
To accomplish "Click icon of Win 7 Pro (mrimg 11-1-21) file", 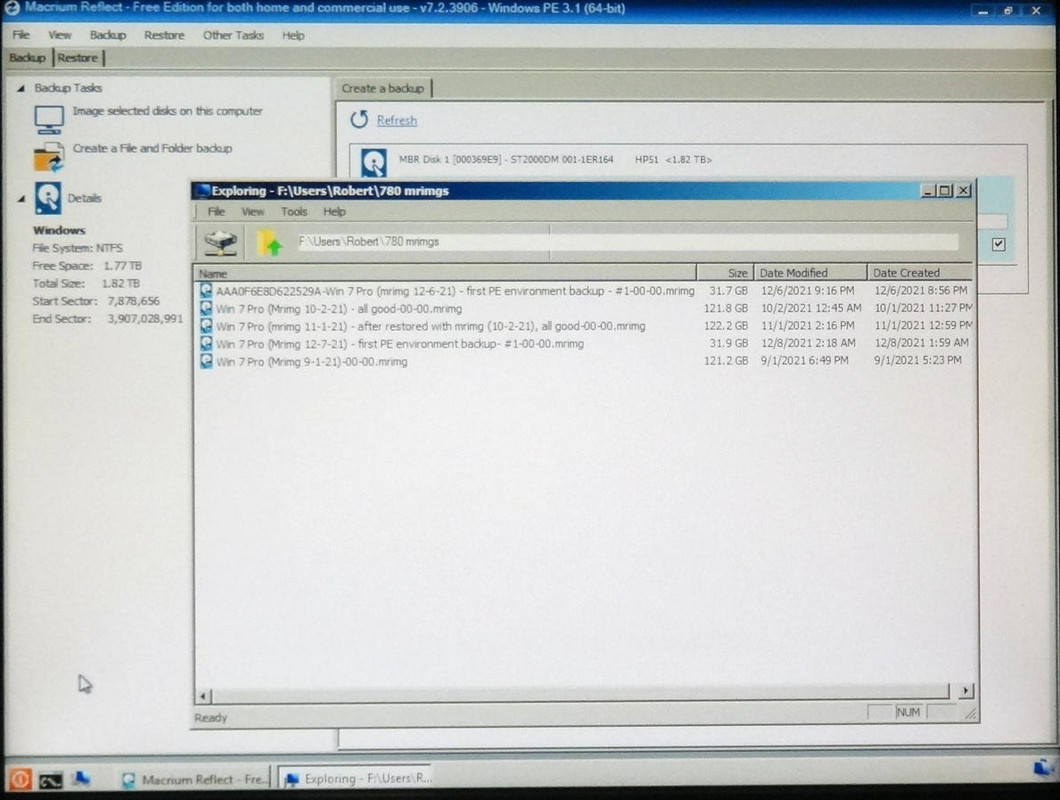I will tap(206, 326).
